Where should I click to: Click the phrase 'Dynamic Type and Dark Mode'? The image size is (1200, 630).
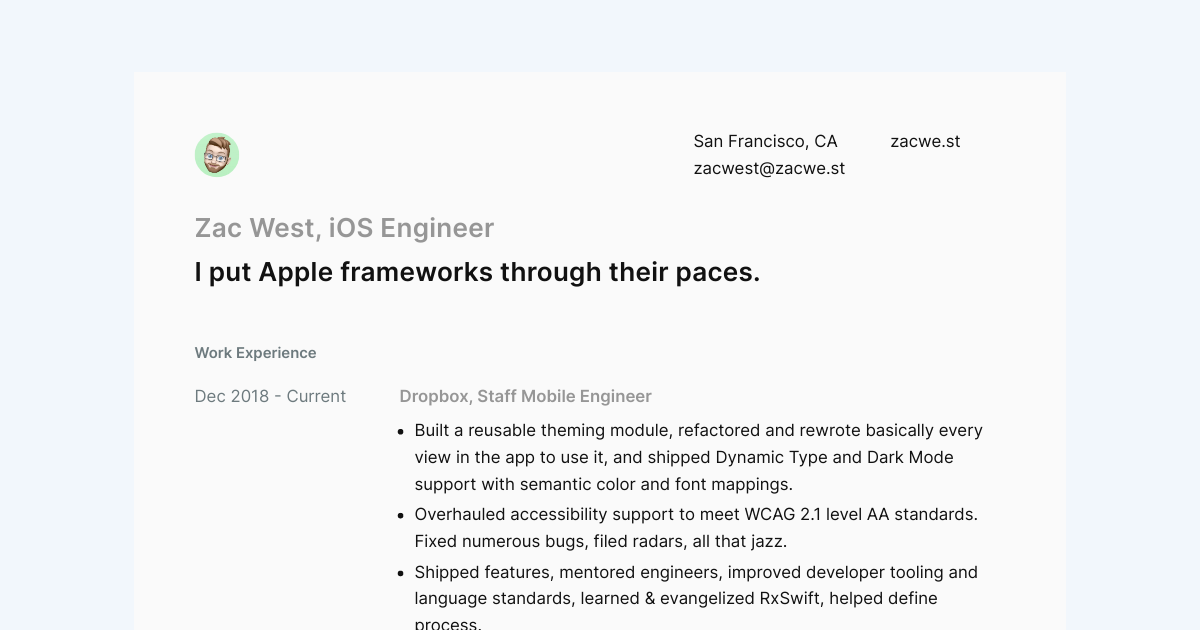834,457
